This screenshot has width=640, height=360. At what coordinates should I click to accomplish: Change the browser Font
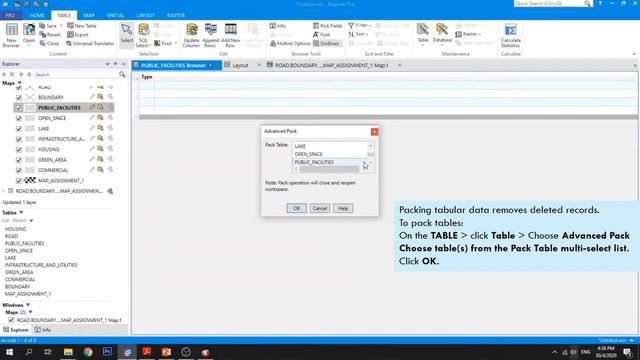tap(321, 35)
